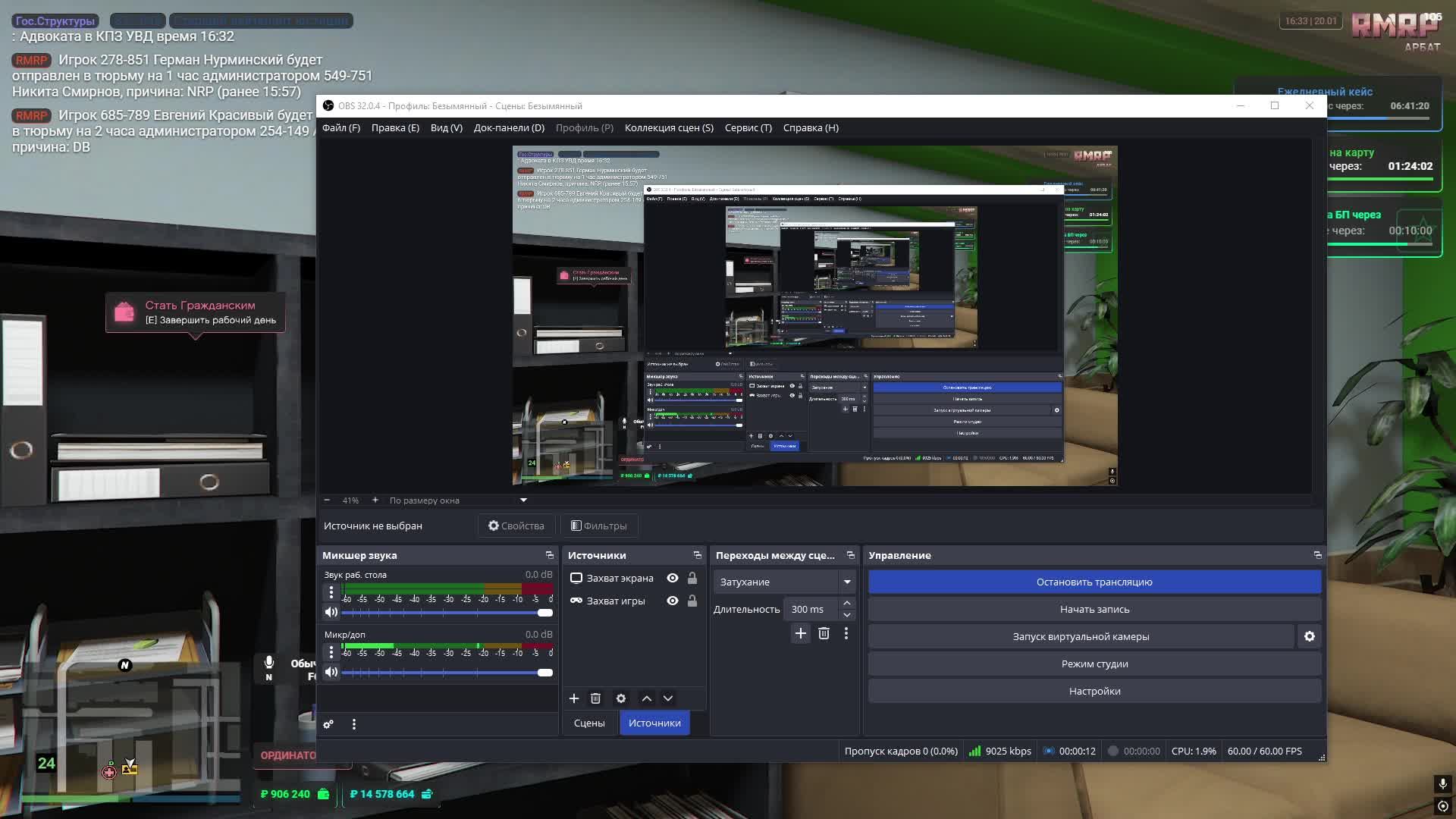1456x819 pixels.
Task: Delete selected source with trash icon
Action: pos(595,698)
